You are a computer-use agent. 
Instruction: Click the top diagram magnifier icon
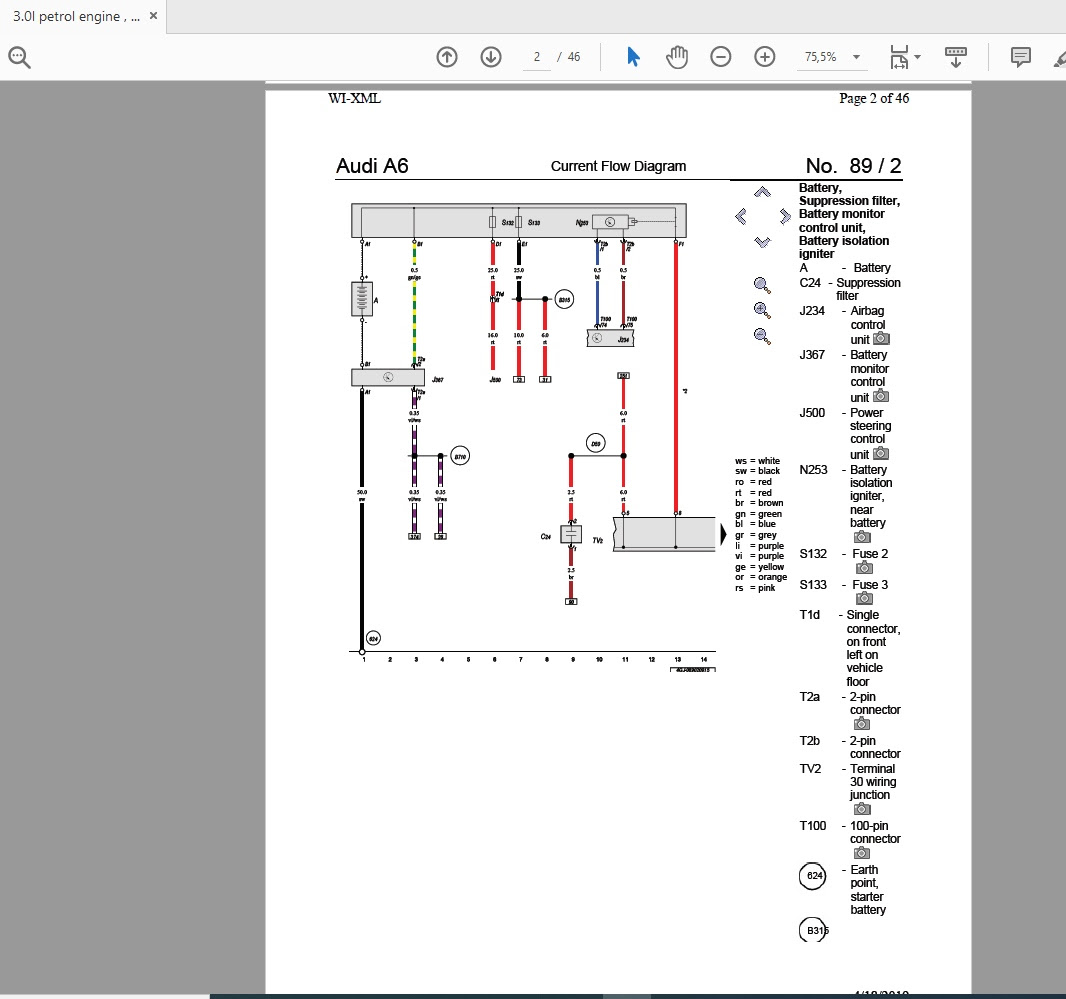762,286
